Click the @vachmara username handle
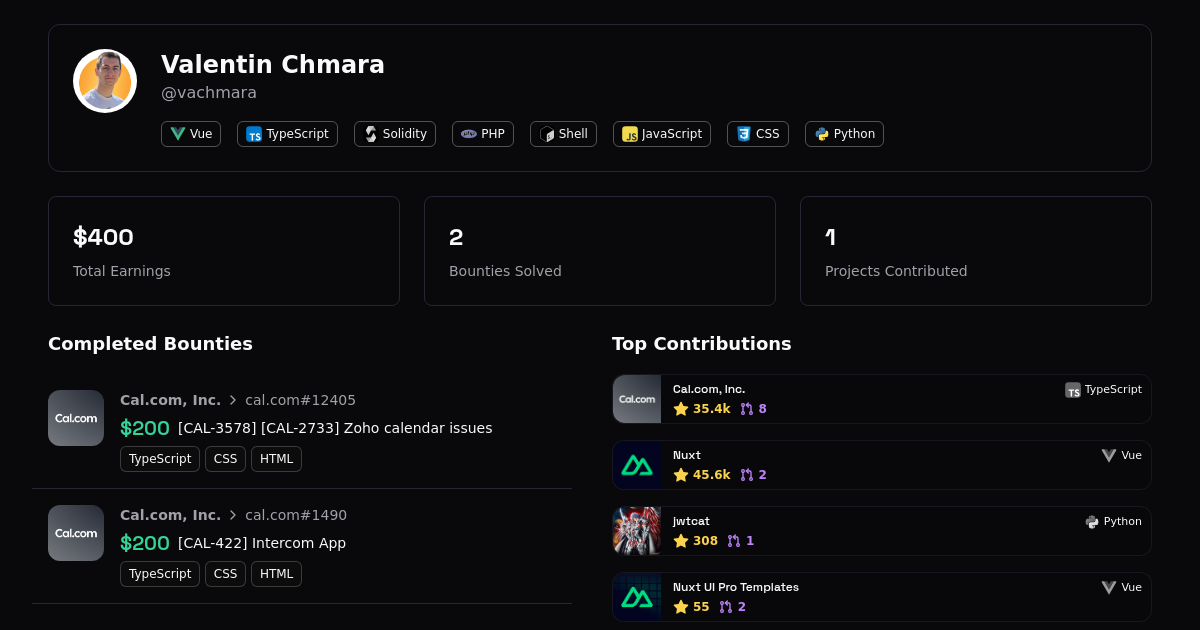The width and height of the screenshot is (1200, 630). tap(209, 93)
